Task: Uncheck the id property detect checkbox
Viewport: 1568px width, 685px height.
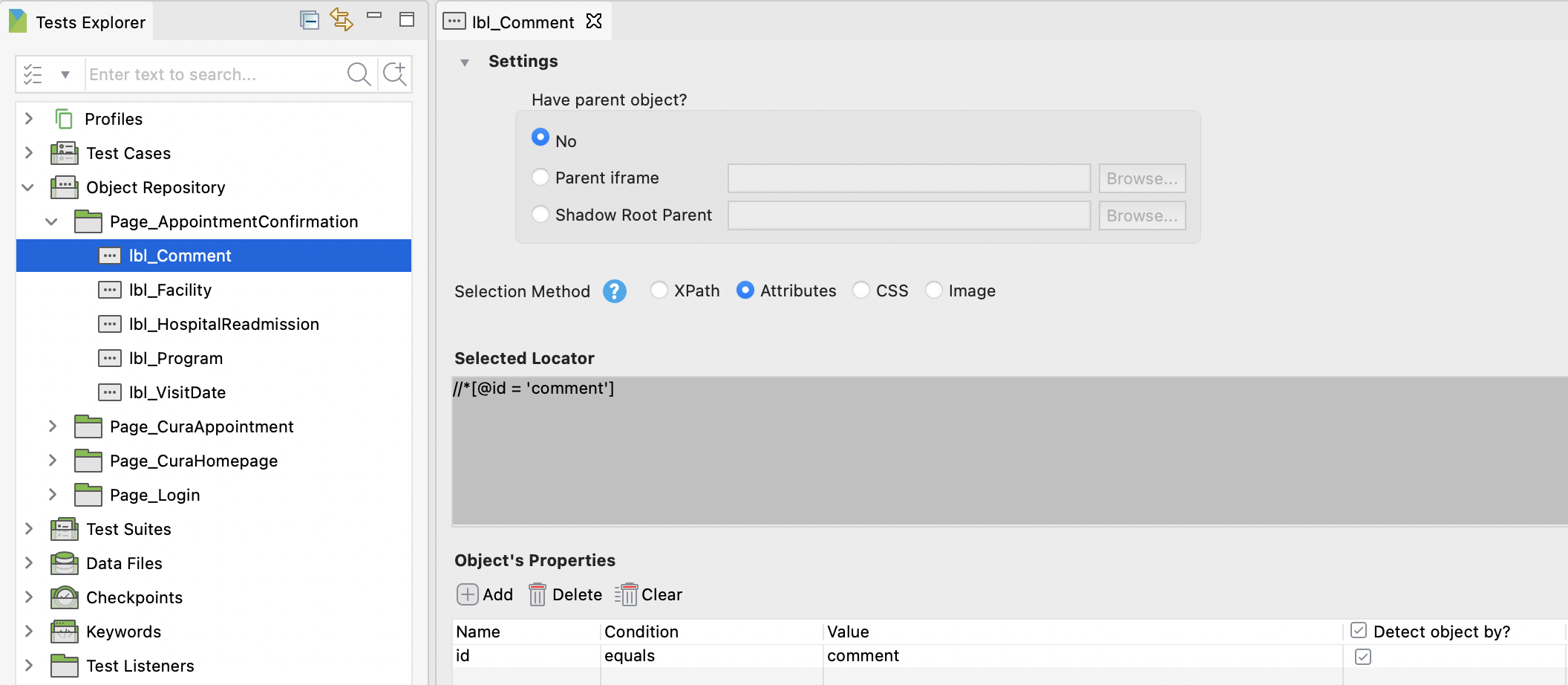Action: 1362,656
